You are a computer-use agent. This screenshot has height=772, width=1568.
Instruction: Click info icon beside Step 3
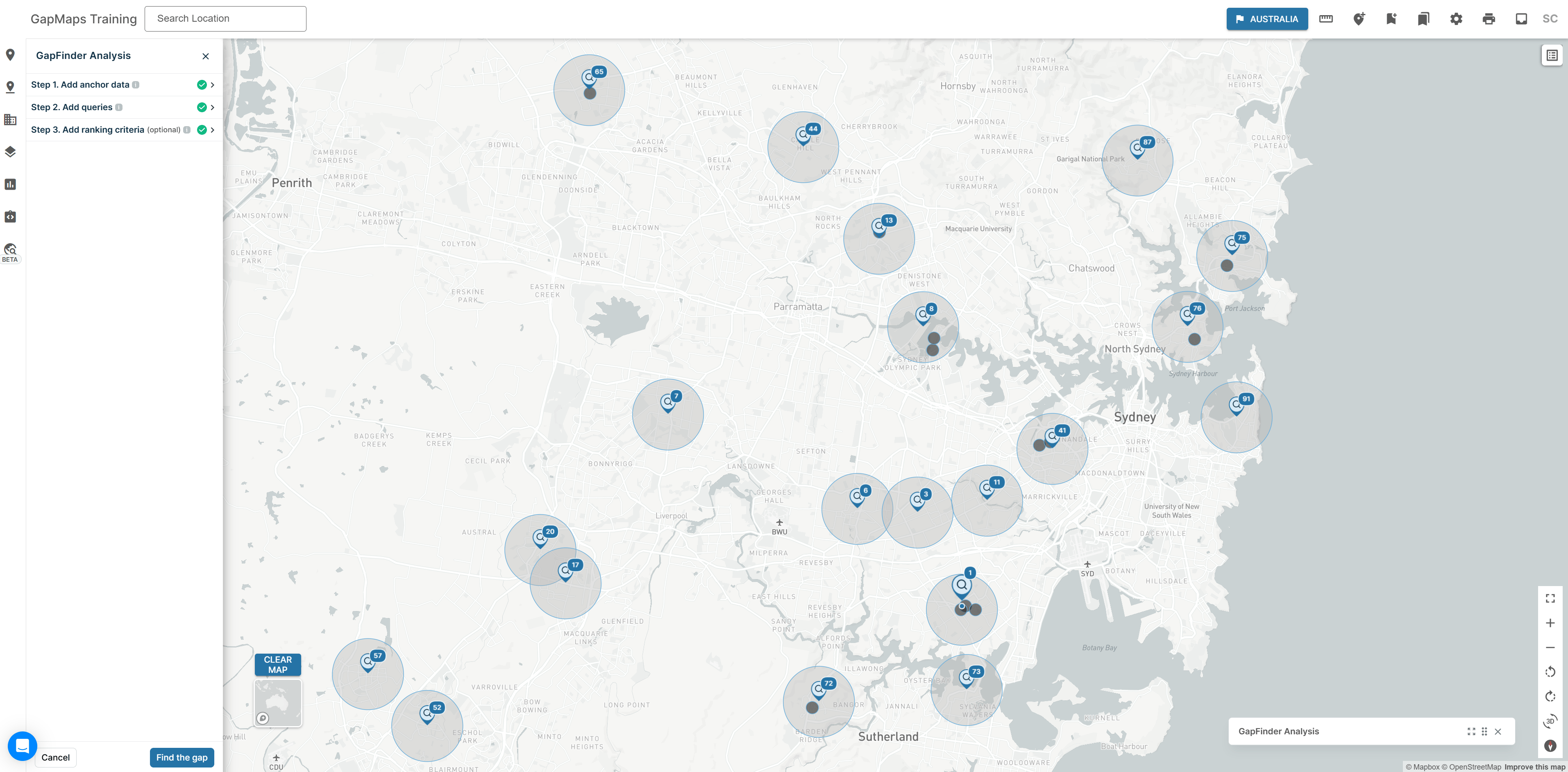pyautogui.click(x=187, y=129)
